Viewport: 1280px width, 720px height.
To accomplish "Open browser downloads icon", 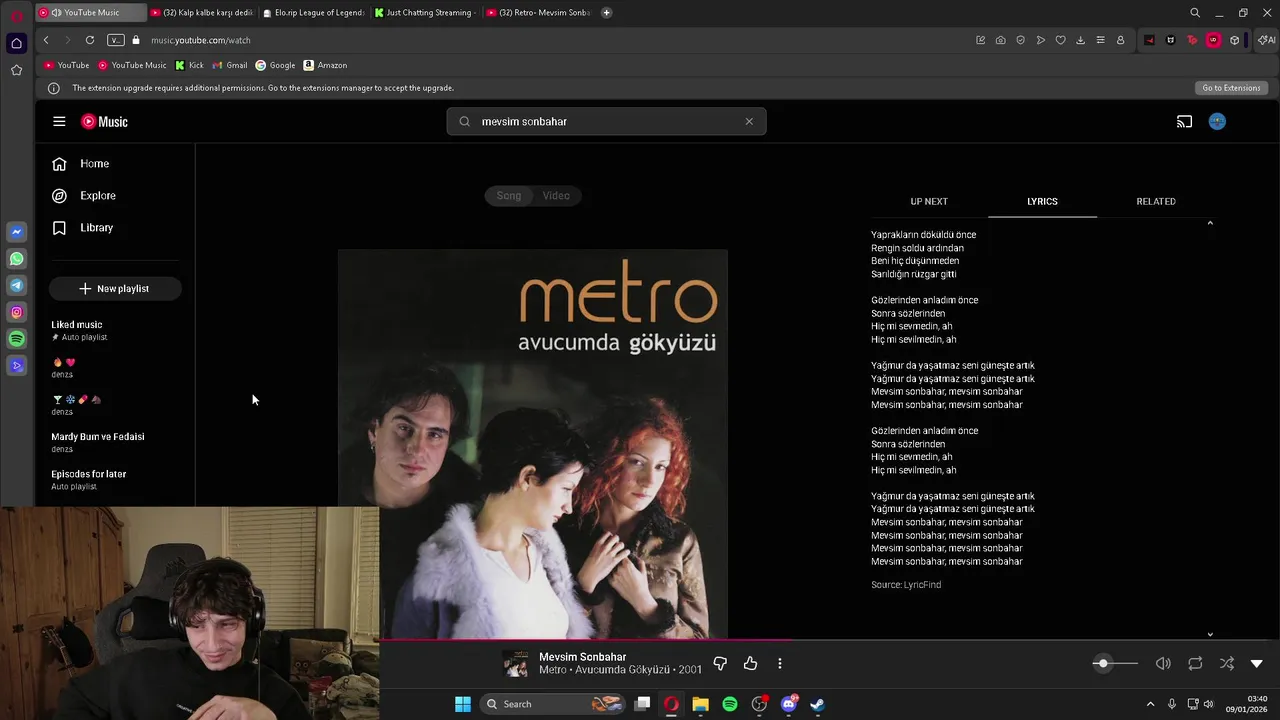I will pyautogui.click(x=1080, y=40).
